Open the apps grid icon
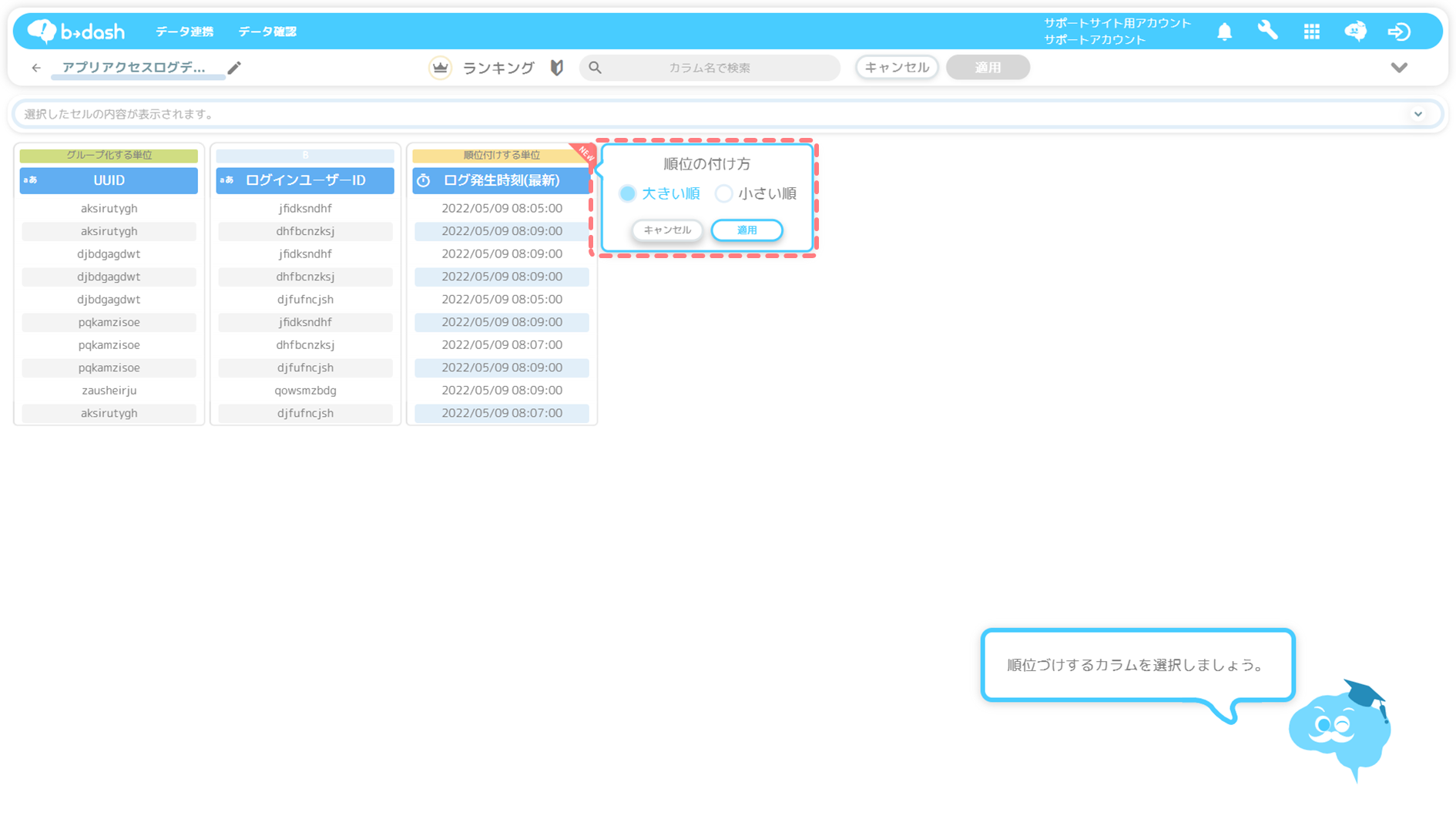This screenshot has height=819, width=1456. [1311, 32]
